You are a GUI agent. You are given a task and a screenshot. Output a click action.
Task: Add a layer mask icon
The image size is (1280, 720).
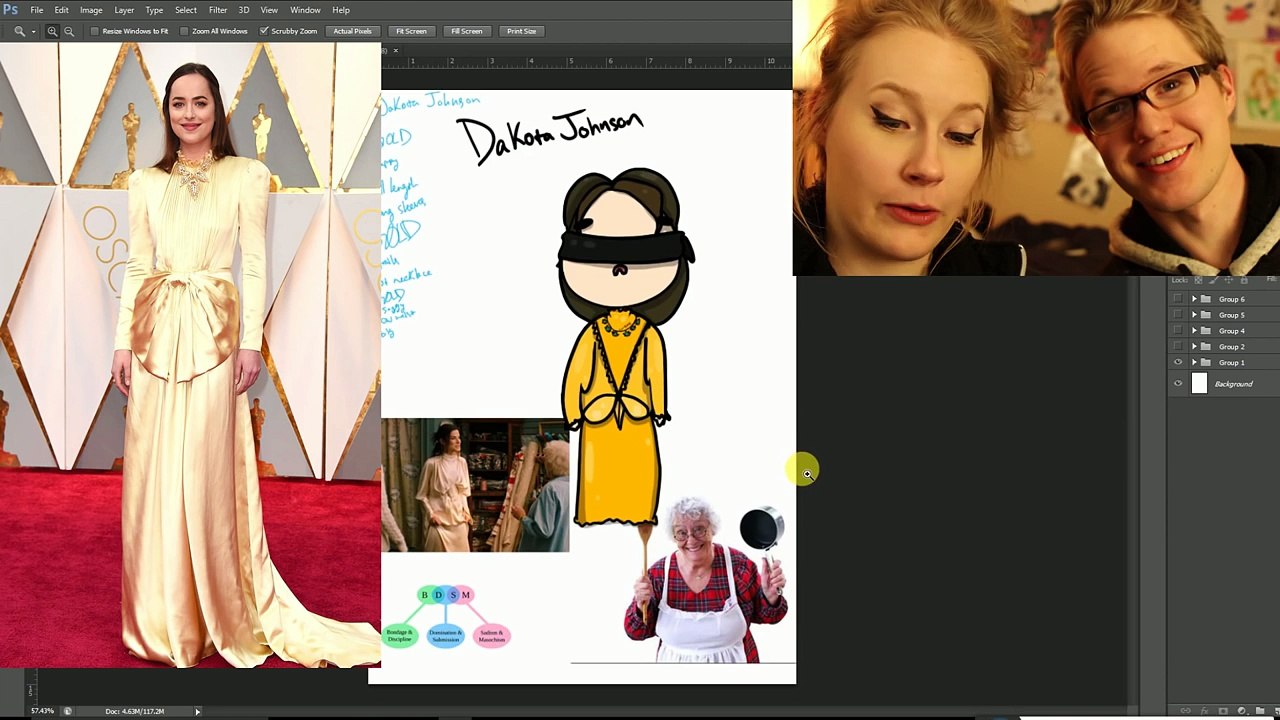coord(1223,711)
